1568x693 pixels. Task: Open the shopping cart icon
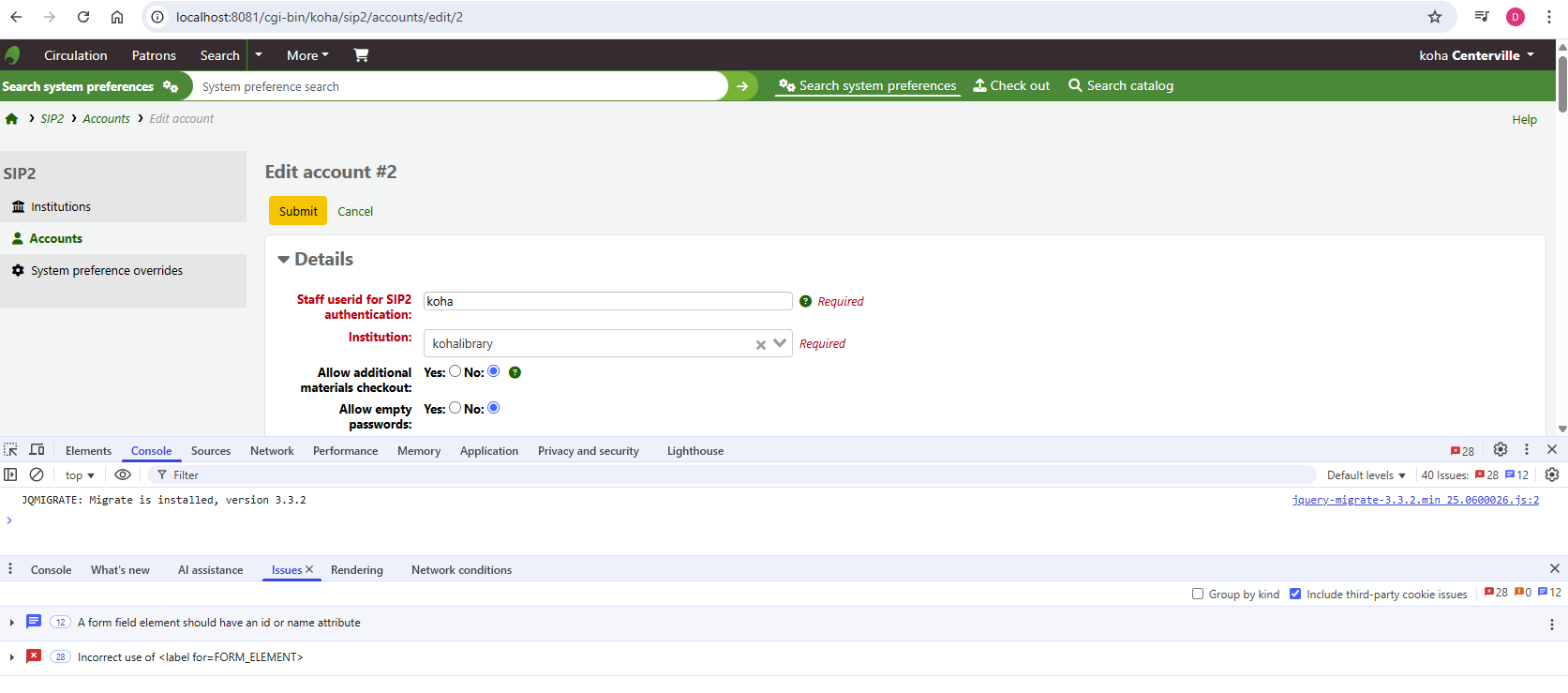pyautogui.click(x=361, y=55)
